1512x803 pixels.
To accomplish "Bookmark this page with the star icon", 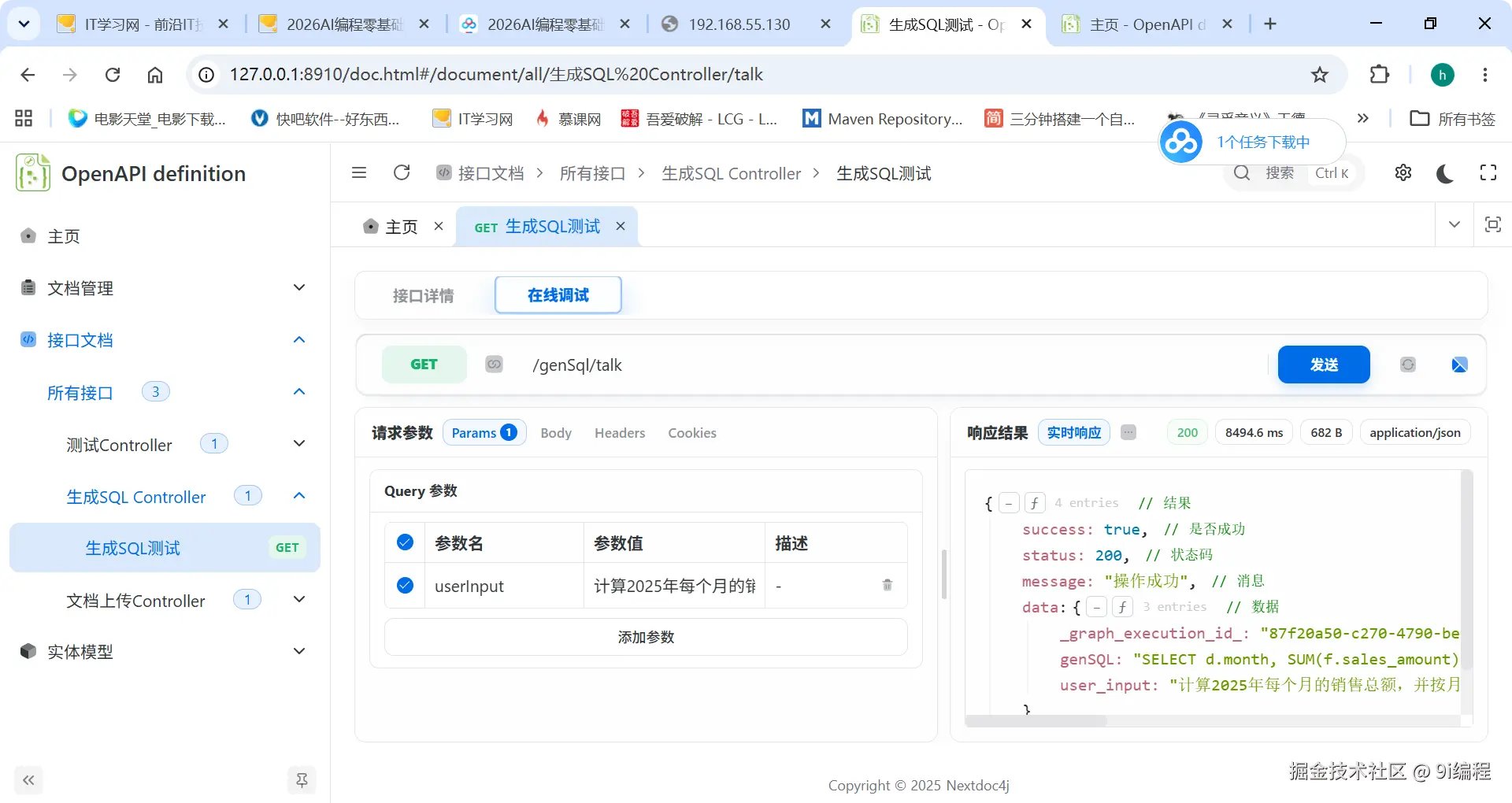I will click(x=1320, y=75).
